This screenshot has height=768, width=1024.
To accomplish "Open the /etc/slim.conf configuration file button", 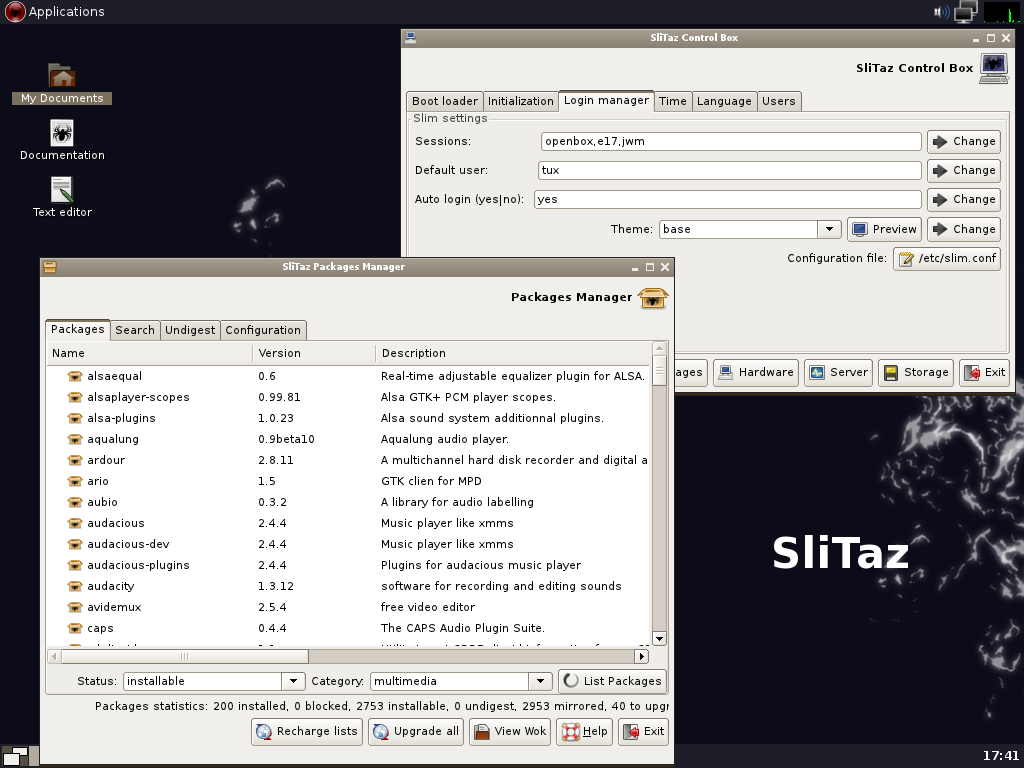I will tap(947, 259).
